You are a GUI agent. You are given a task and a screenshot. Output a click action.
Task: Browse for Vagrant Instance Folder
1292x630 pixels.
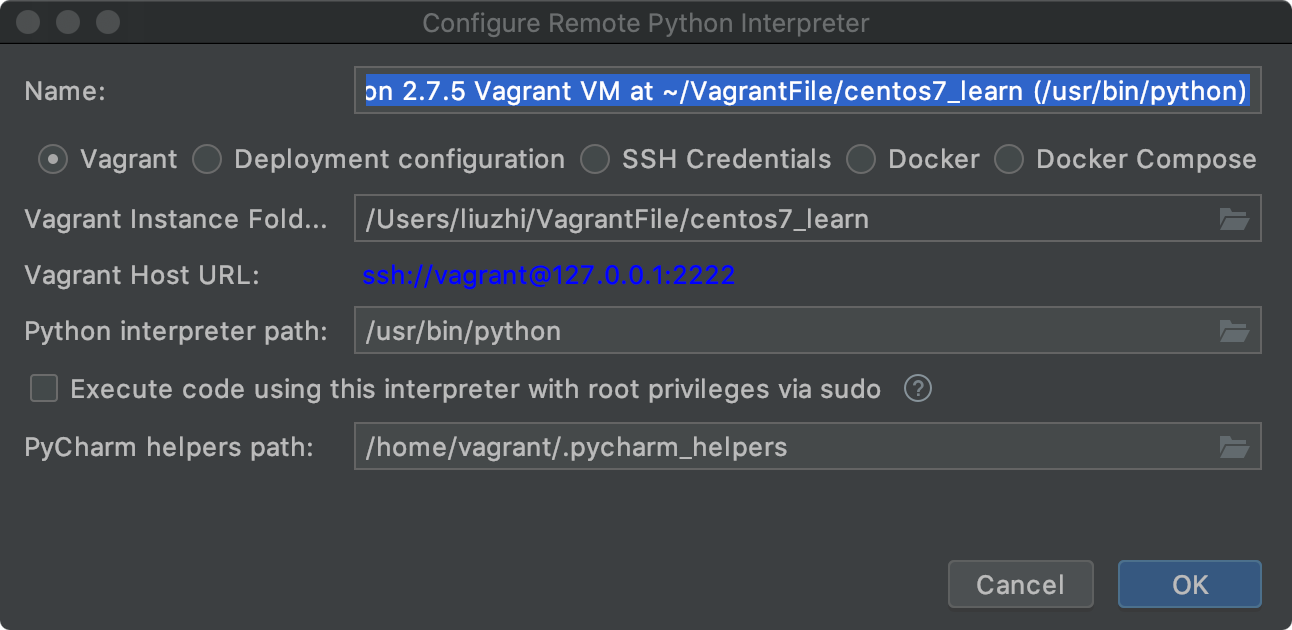click(x=1235, y=219)
